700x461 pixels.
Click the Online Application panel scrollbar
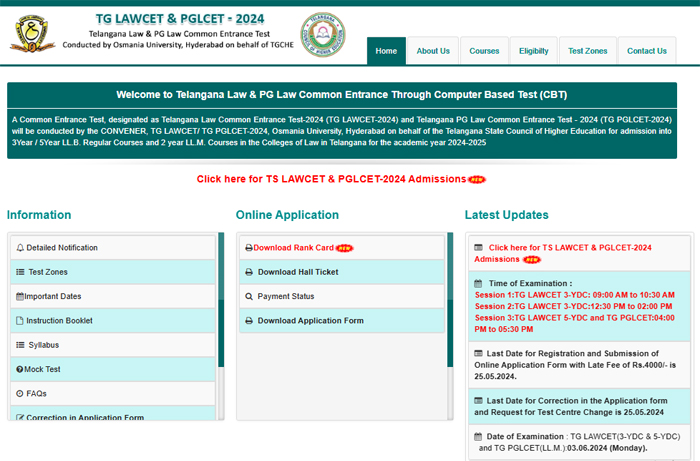450,299
